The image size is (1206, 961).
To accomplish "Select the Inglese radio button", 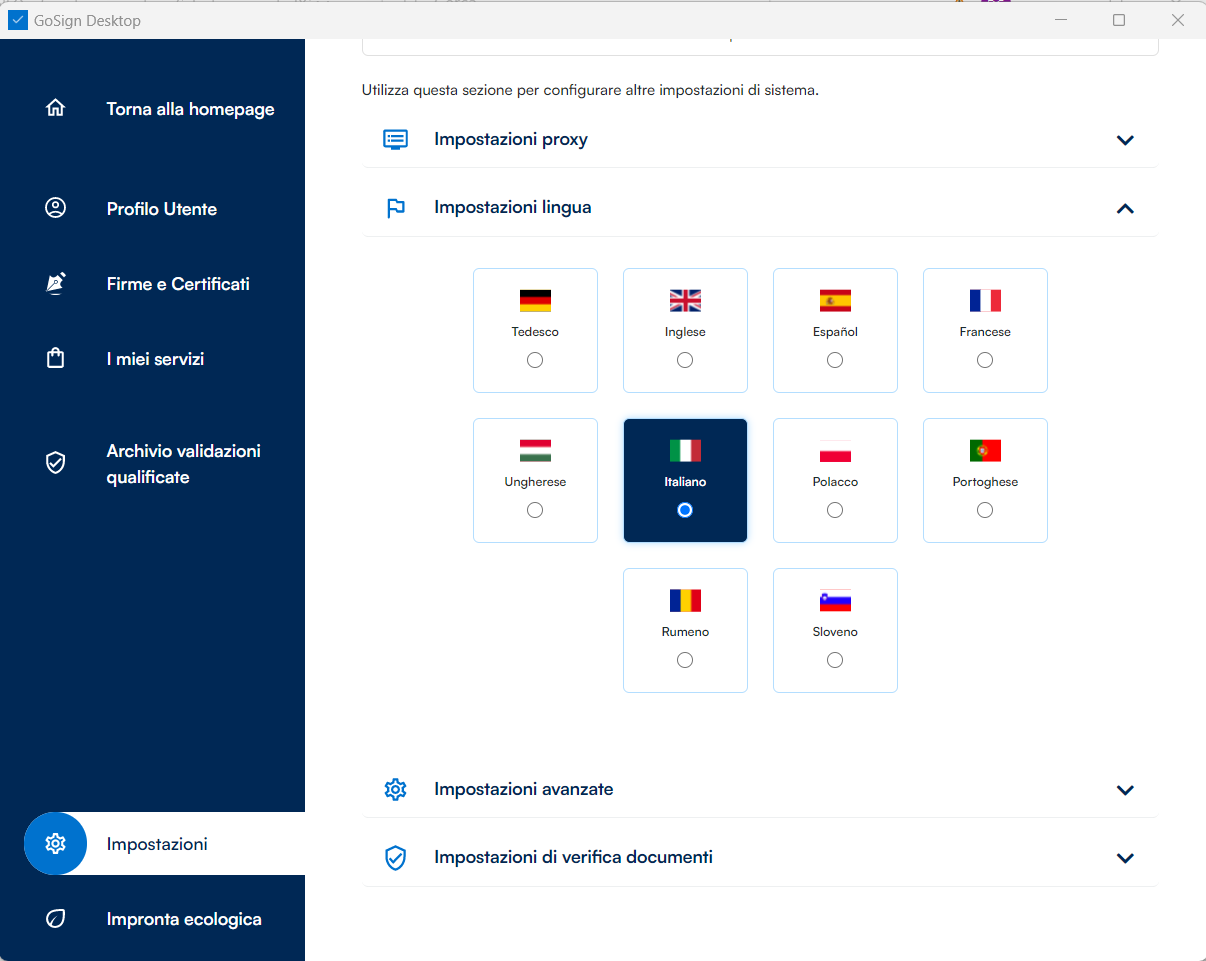I will (x=685, y=360).
